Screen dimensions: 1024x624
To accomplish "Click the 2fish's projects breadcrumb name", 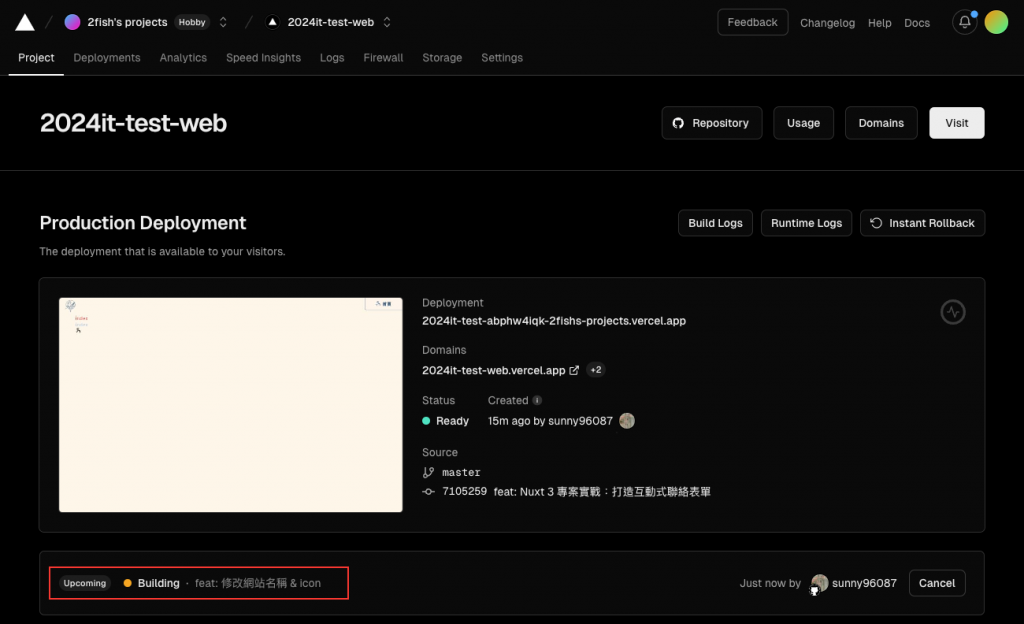I will [x=127, y=22].
